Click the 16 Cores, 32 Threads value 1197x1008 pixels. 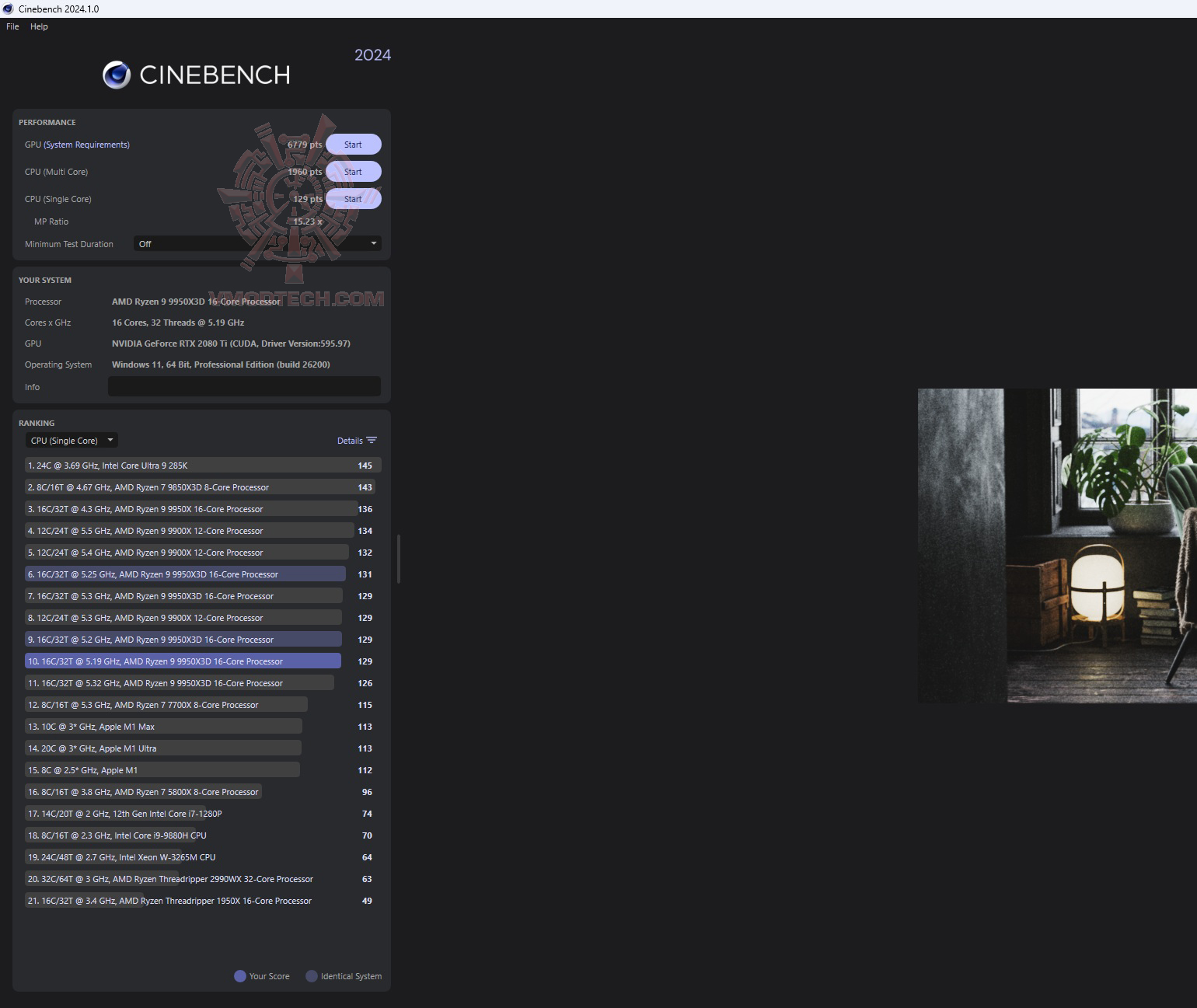click(x=178, y=323)
